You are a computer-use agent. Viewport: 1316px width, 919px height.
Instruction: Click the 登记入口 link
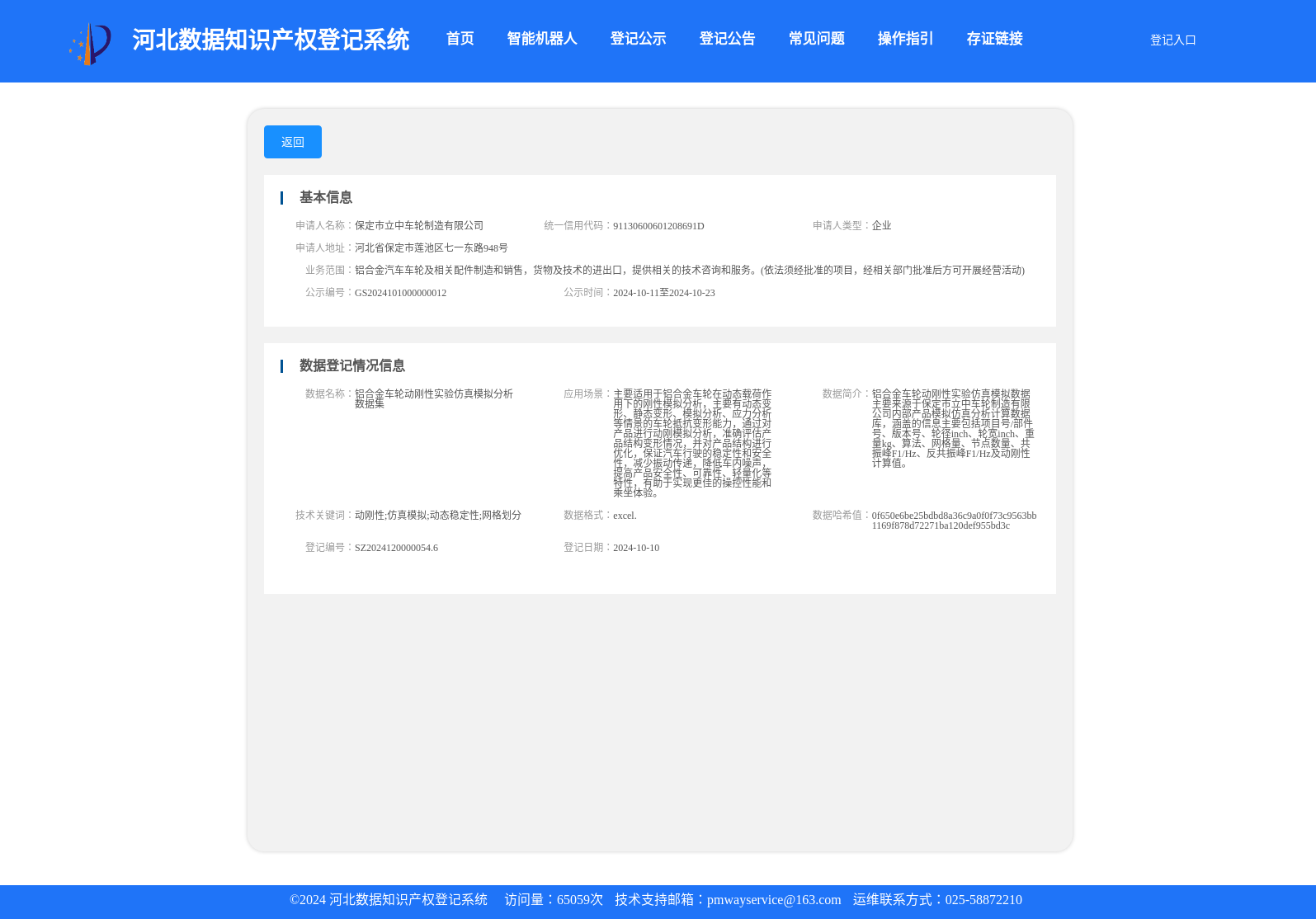1172,40
